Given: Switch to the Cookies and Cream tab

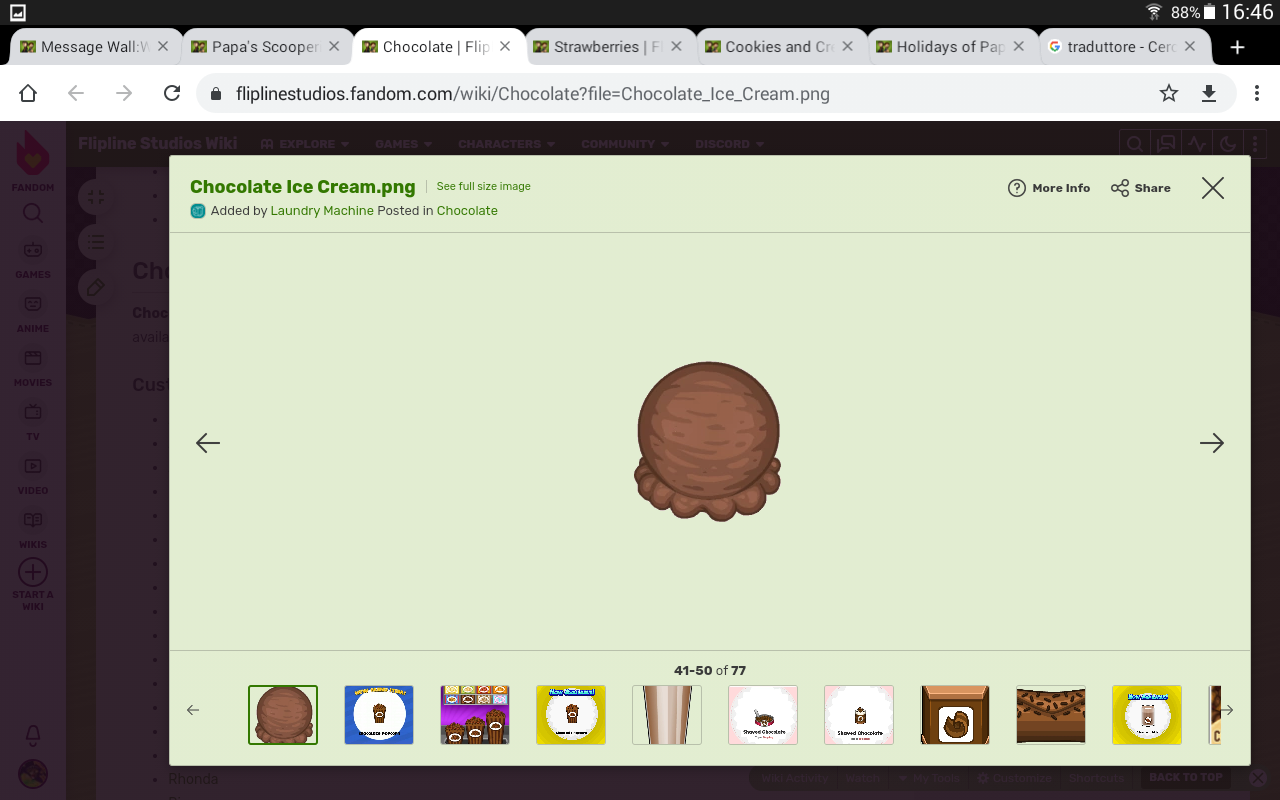Looking at the screenshot, I should pos(779,47).
